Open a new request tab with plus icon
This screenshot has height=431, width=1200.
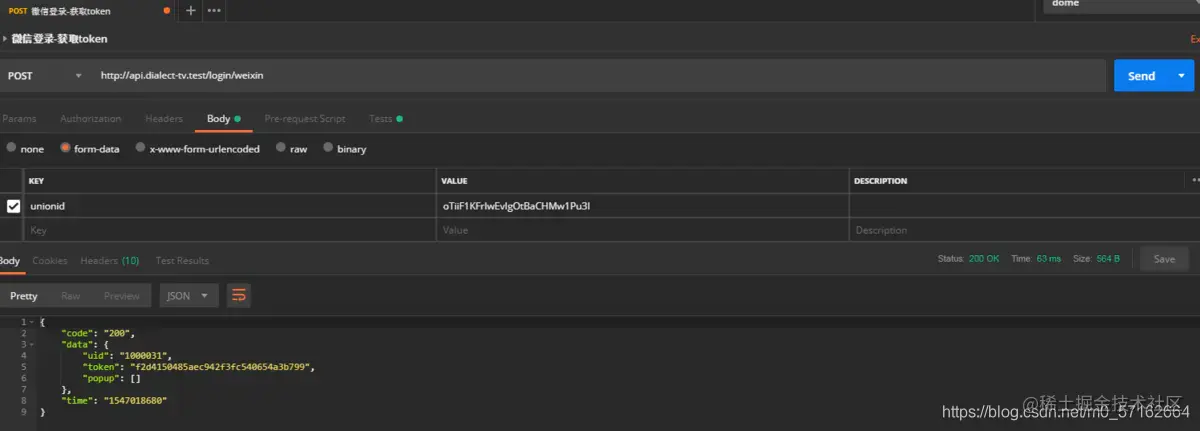[x=191, y=10]
